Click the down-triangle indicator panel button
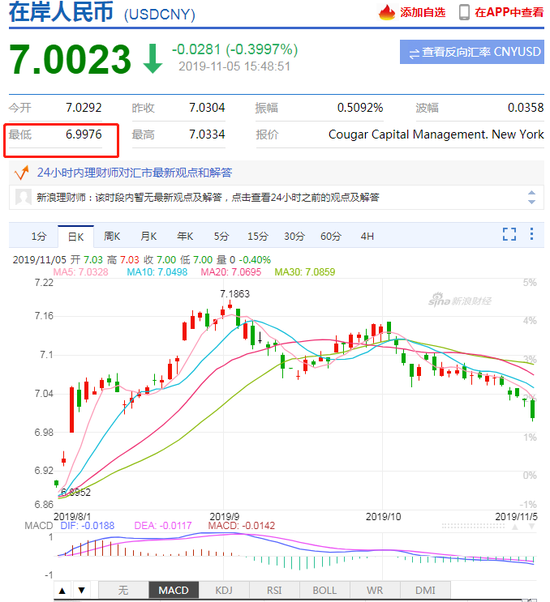This screenshot has width=550, height=602. [x=82, y=590]
